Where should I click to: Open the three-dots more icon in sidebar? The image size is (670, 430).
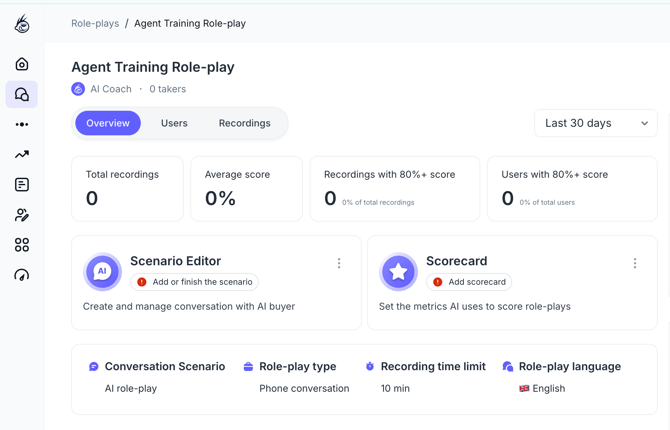(22, 125)
